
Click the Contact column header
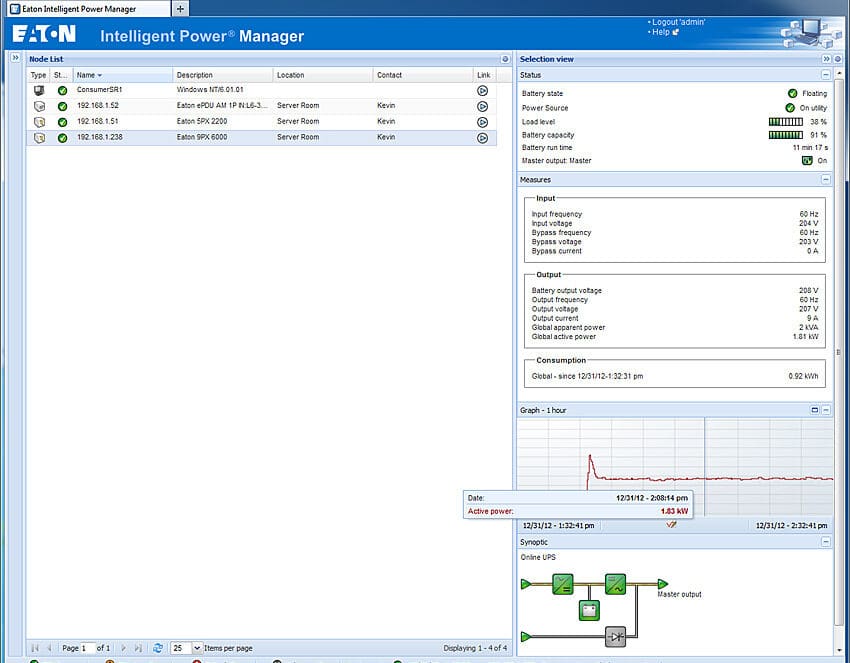422,75
